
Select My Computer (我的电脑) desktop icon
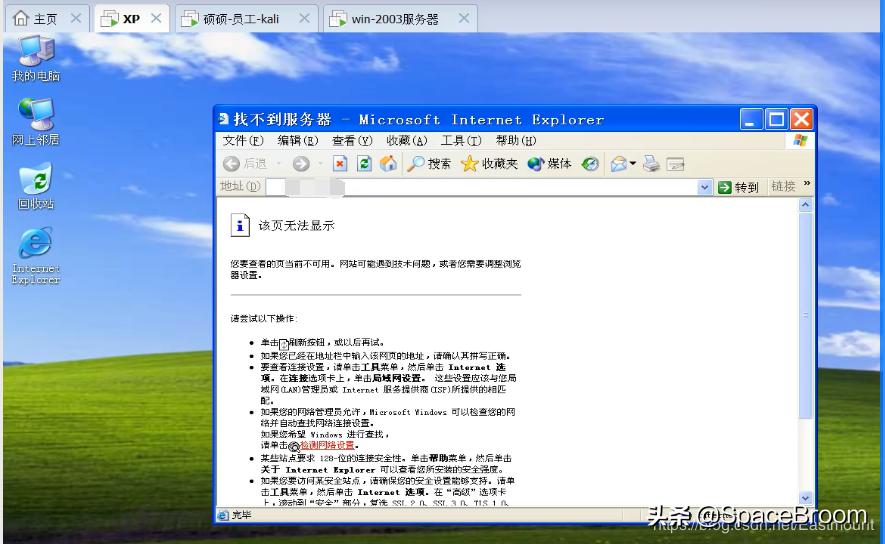(36, 58)
